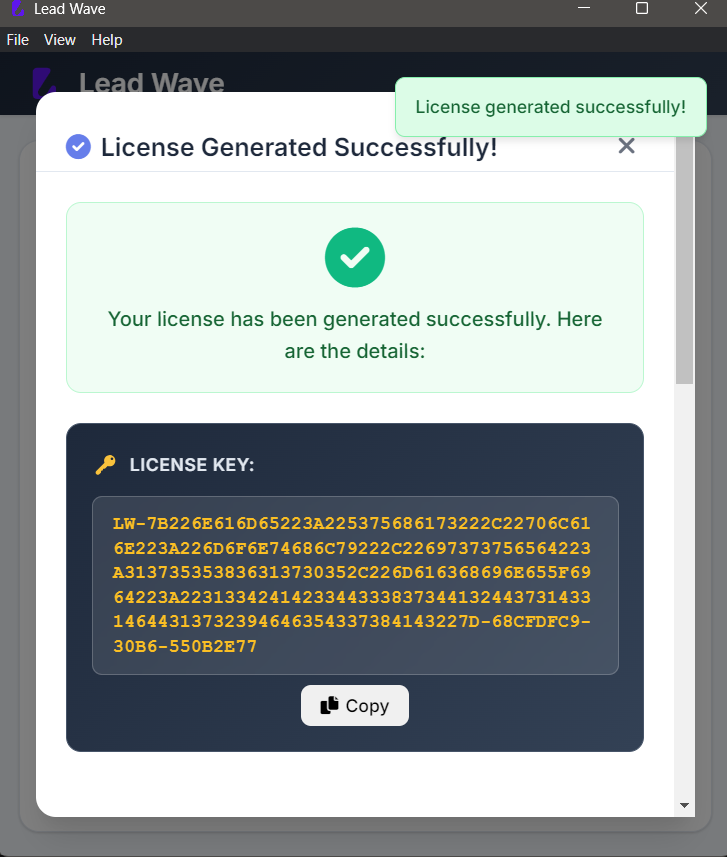
Task: Click the 'LICENSE KEY:' label
Action: 192,465
